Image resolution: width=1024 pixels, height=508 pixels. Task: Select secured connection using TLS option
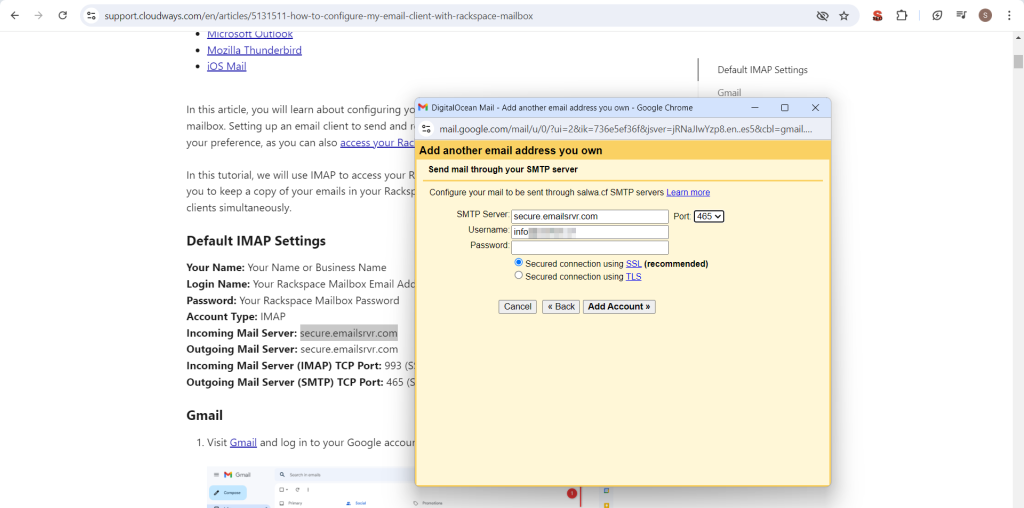pos(519,276)
